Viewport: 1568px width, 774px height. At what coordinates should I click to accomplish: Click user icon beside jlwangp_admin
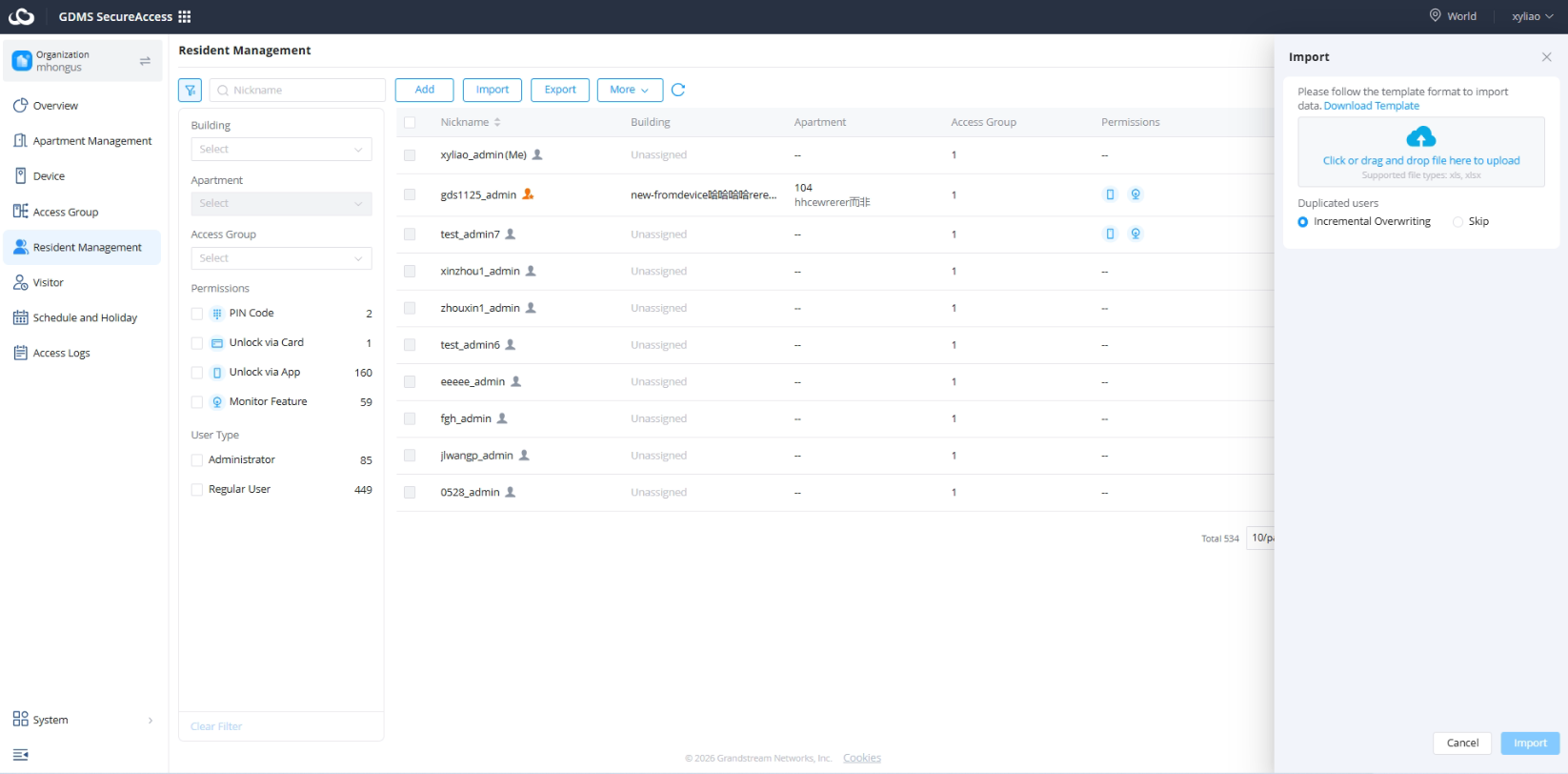(524, 456)
